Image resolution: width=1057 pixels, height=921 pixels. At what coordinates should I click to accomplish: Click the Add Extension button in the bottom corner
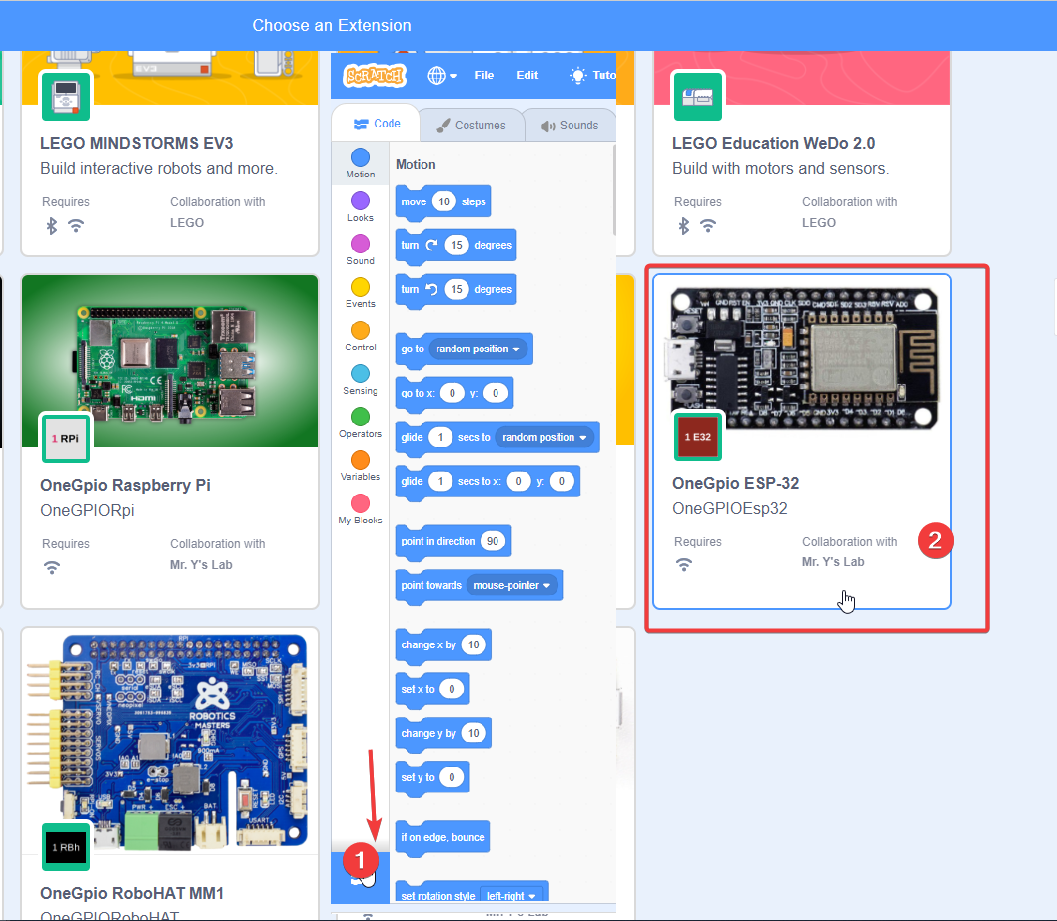tap(361, 877)
